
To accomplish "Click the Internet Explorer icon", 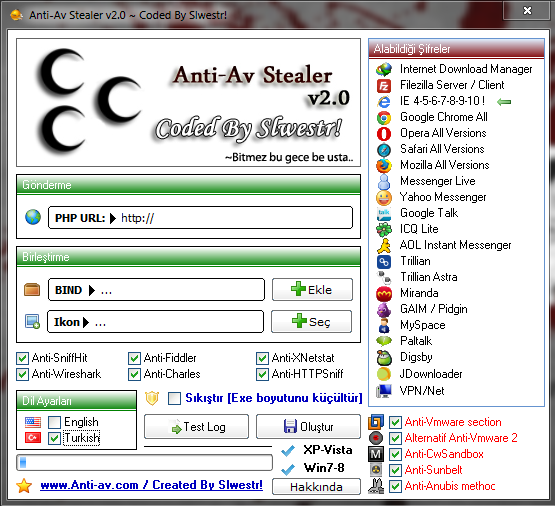I will click(384, 102).
